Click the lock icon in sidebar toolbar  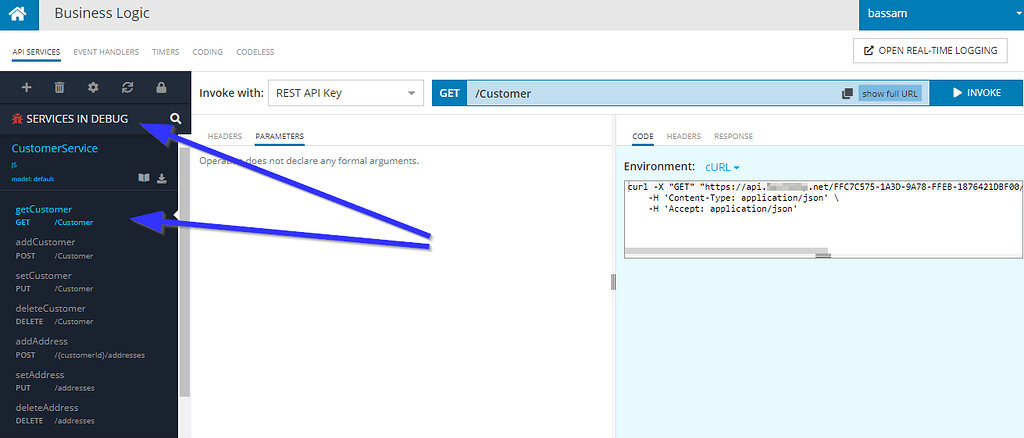(160, 88)
